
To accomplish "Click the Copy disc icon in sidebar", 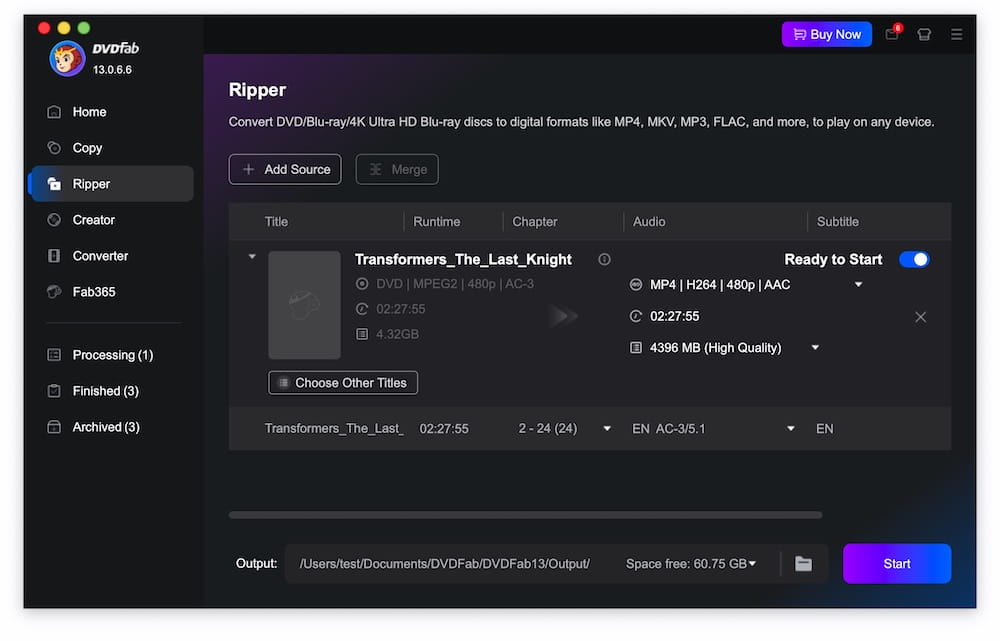I will tap(54, 148).
